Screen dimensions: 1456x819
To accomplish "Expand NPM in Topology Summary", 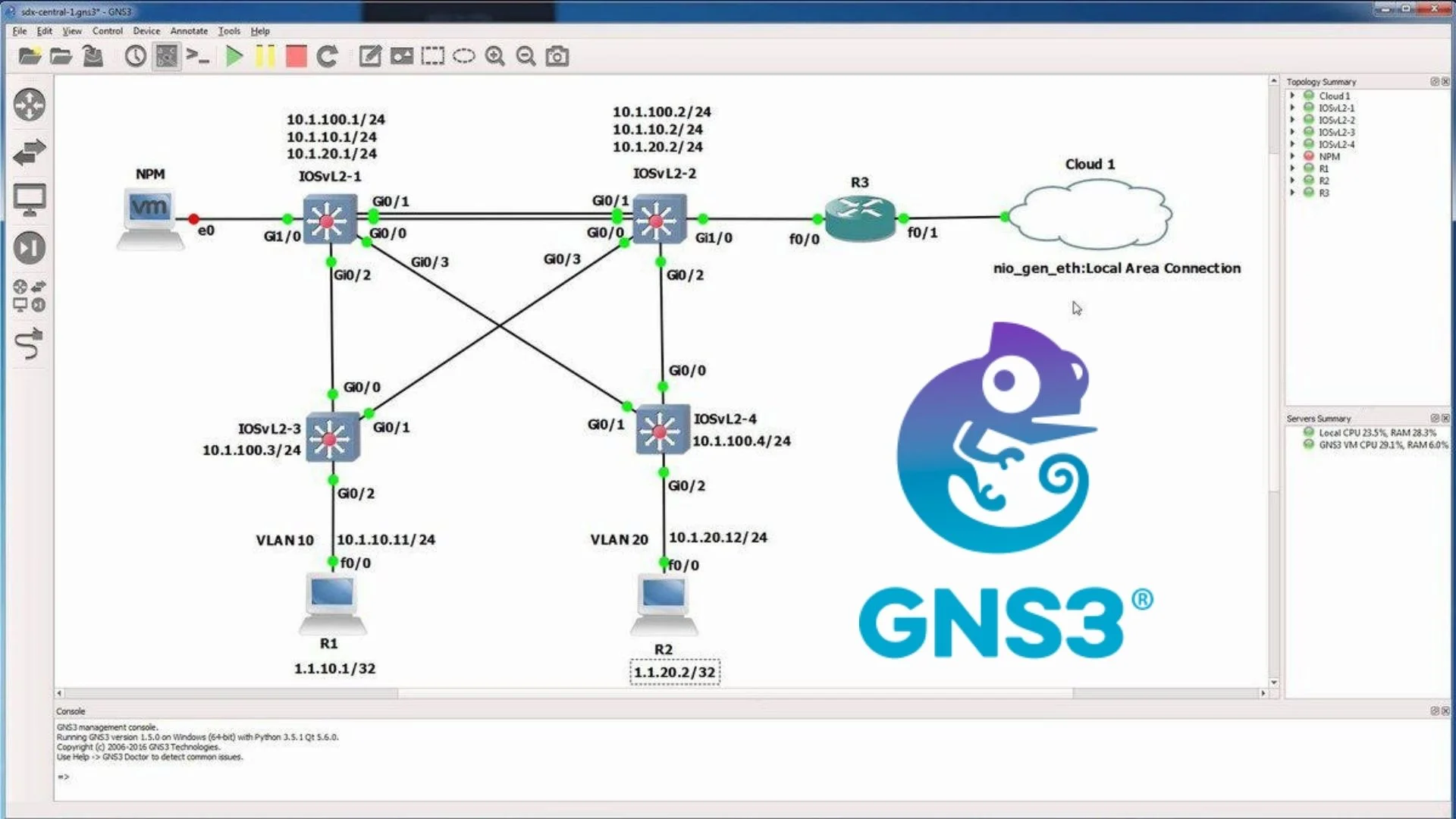I will (x=1293, y=156).
